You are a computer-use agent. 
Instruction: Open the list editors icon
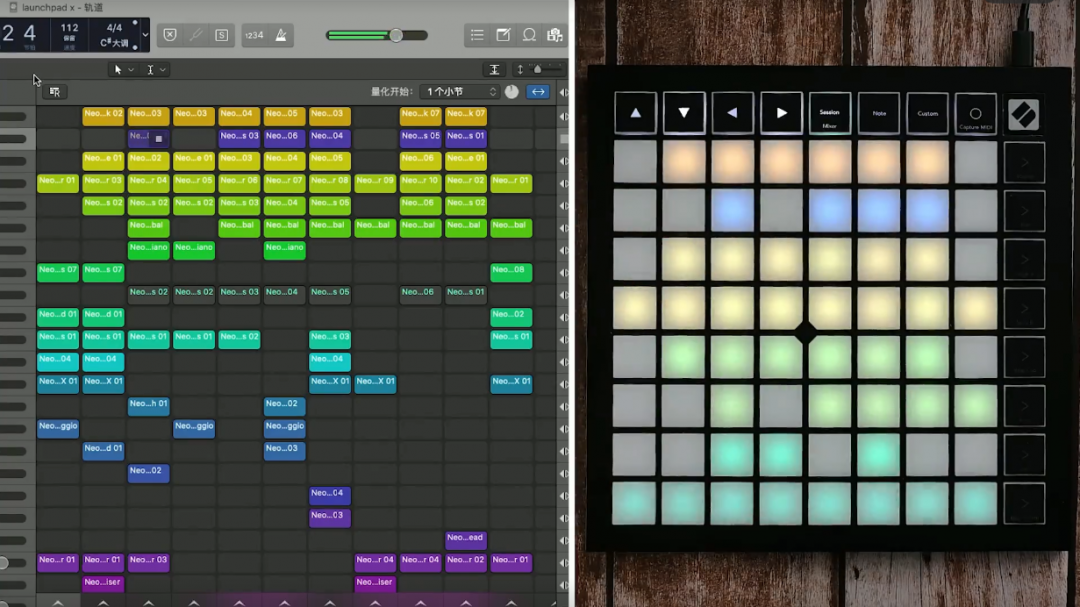(477, 35)
